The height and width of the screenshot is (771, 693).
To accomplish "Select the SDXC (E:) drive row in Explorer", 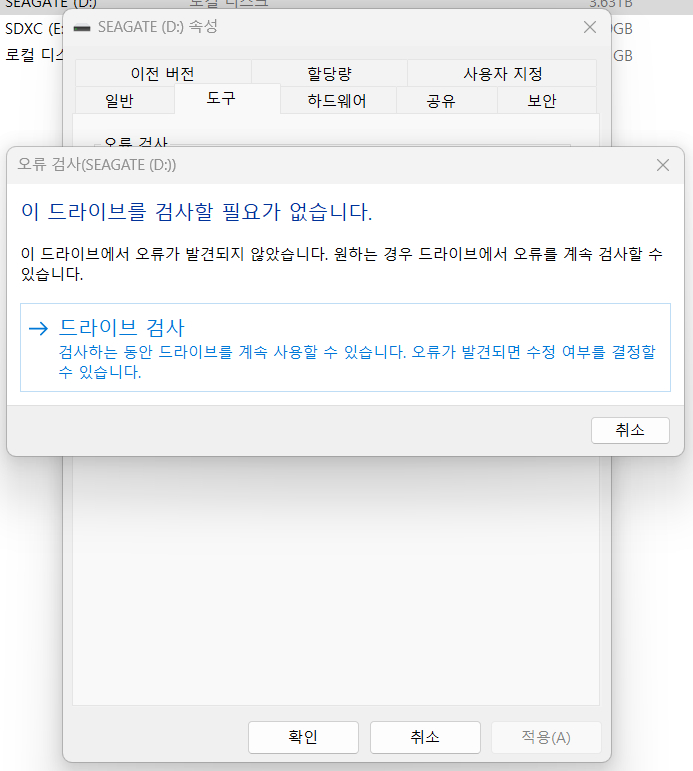I will point(33,29).
